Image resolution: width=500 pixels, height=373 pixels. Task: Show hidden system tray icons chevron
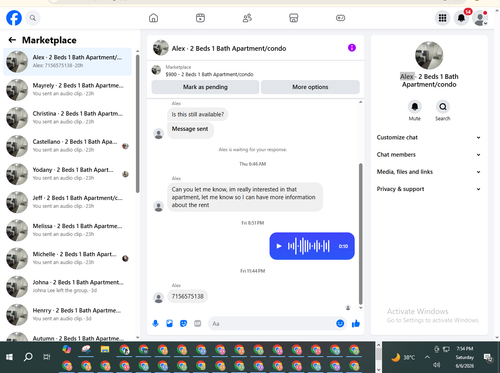pyautogui.click(x=427, y=357)
